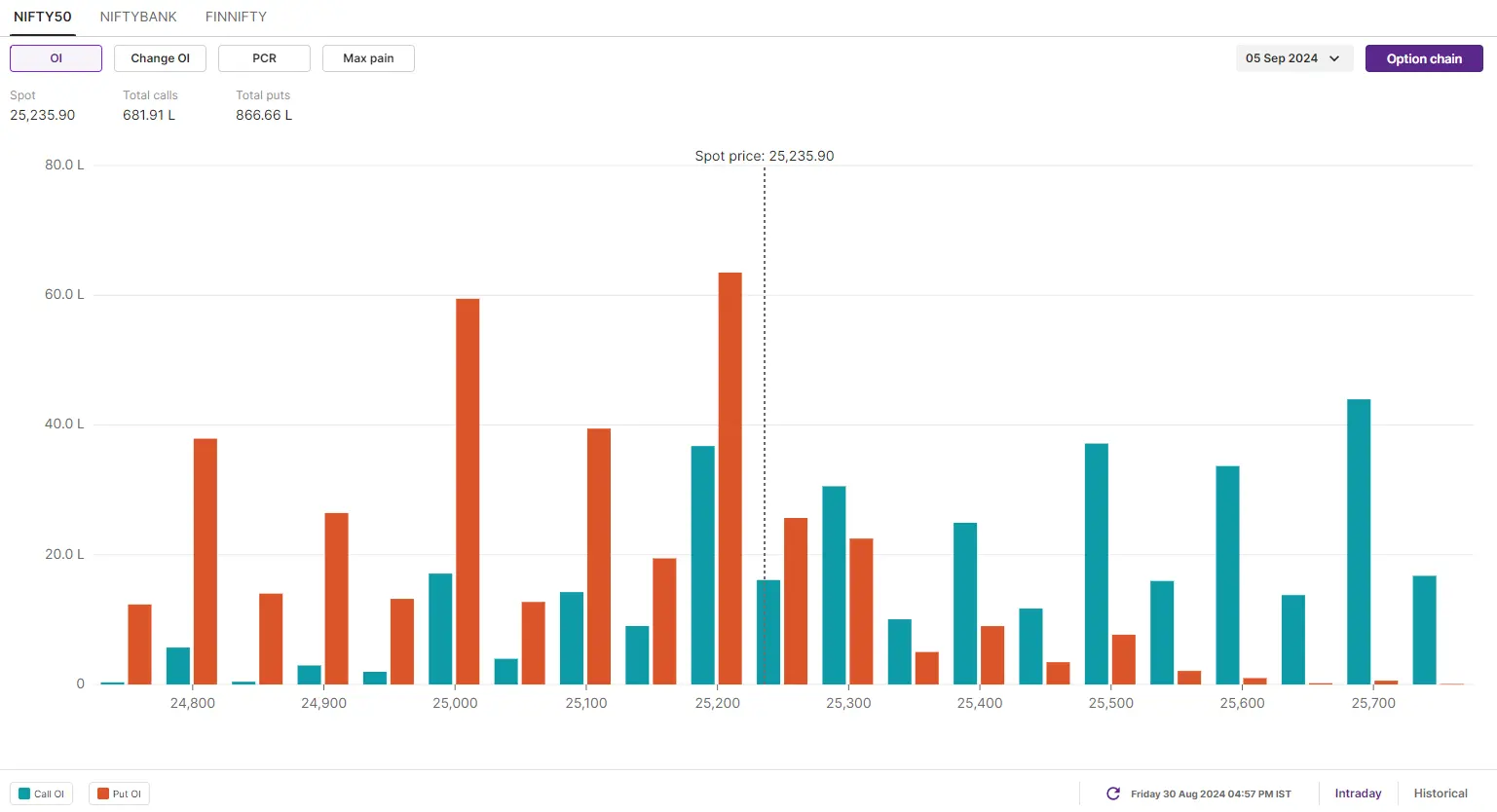Open the Option chain
1497x812 pixels.
1424,58
